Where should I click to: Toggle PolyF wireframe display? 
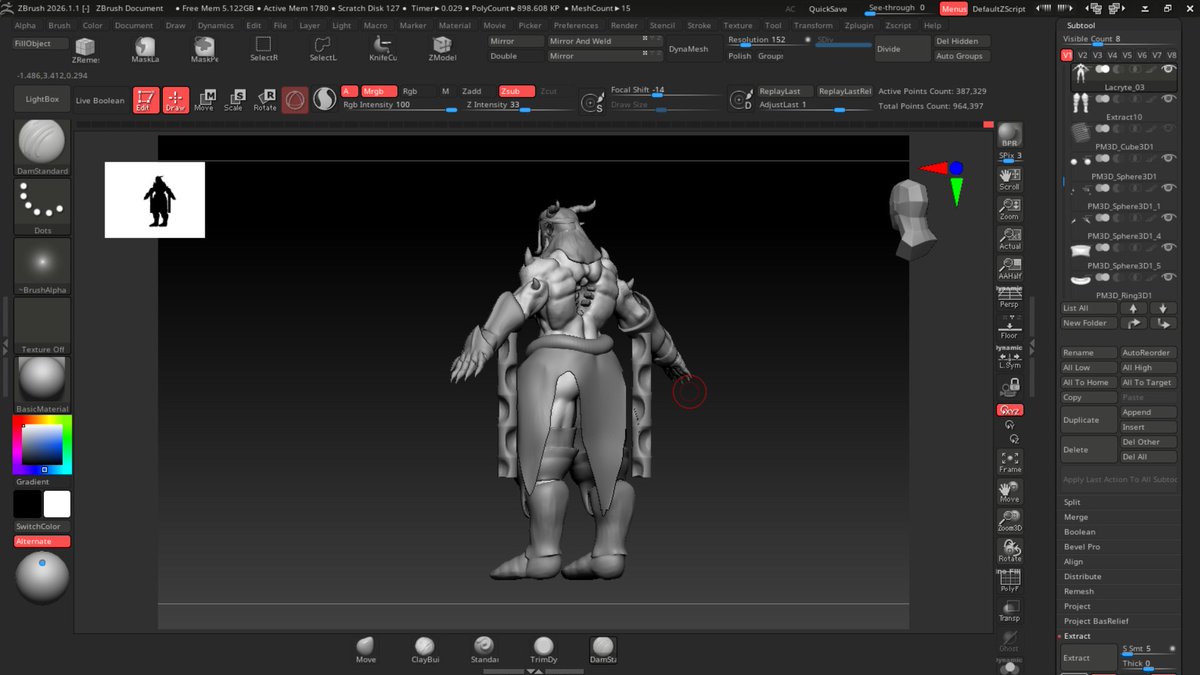[1010, 581]
